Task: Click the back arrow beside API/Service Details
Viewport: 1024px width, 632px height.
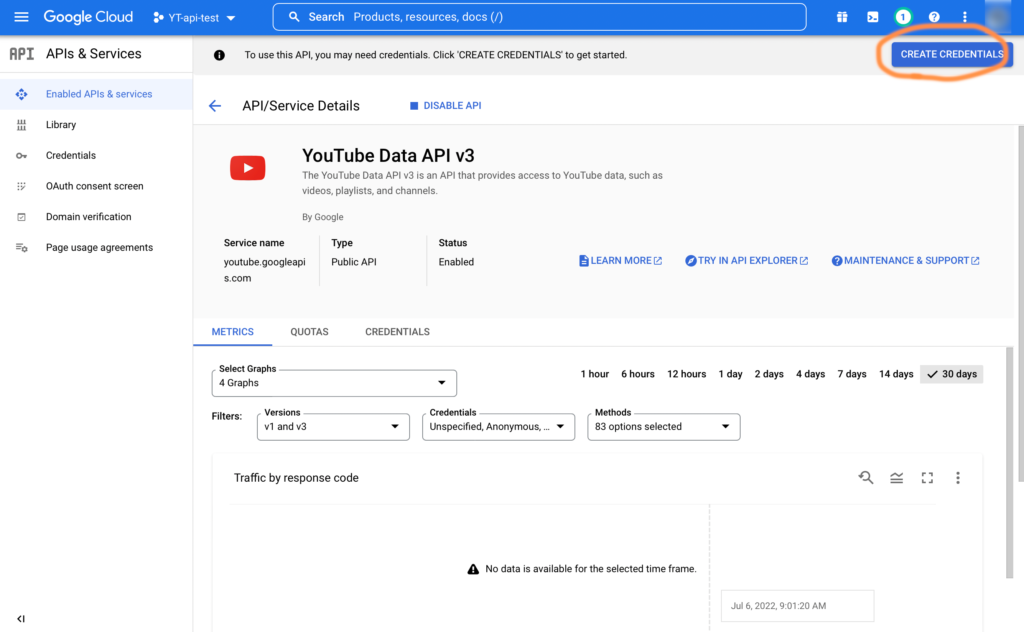Action: [214, 106]
